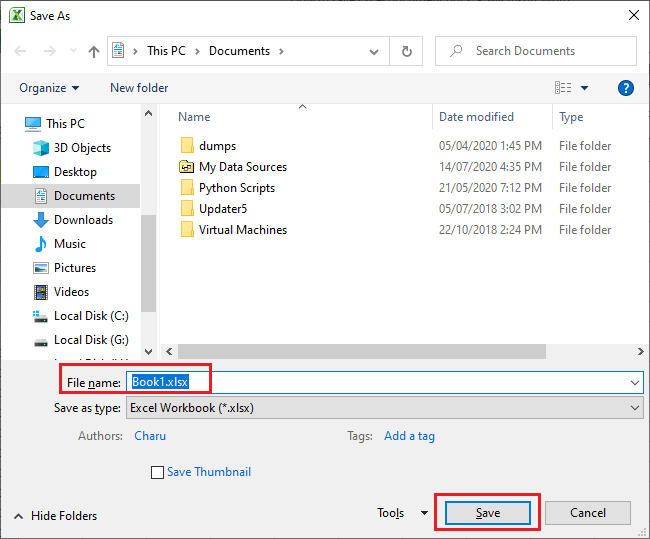Viewport: 650px width, 539px height.
Task: Open Videos in the navigation pane
Action: tap(71, 292)
